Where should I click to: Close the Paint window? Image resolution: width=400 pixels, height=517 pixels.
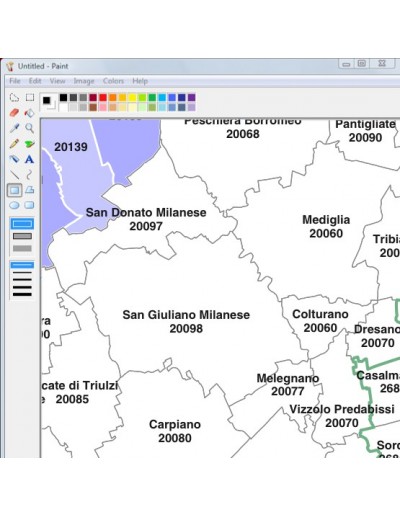[382, 64]
